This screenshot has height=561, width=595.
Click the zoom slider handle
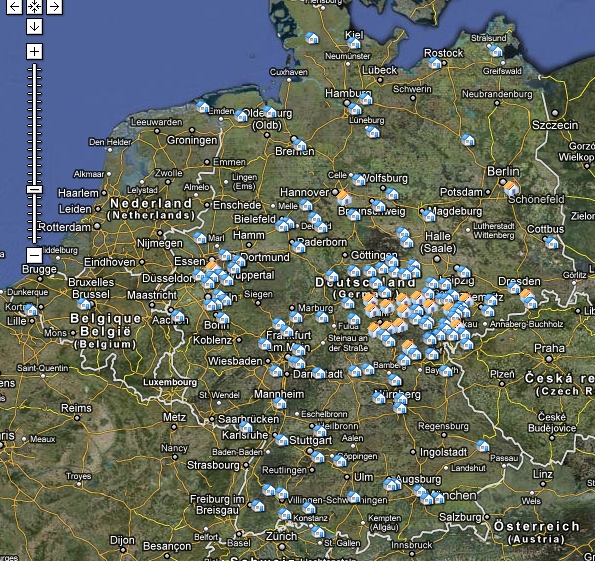[35, 189]
